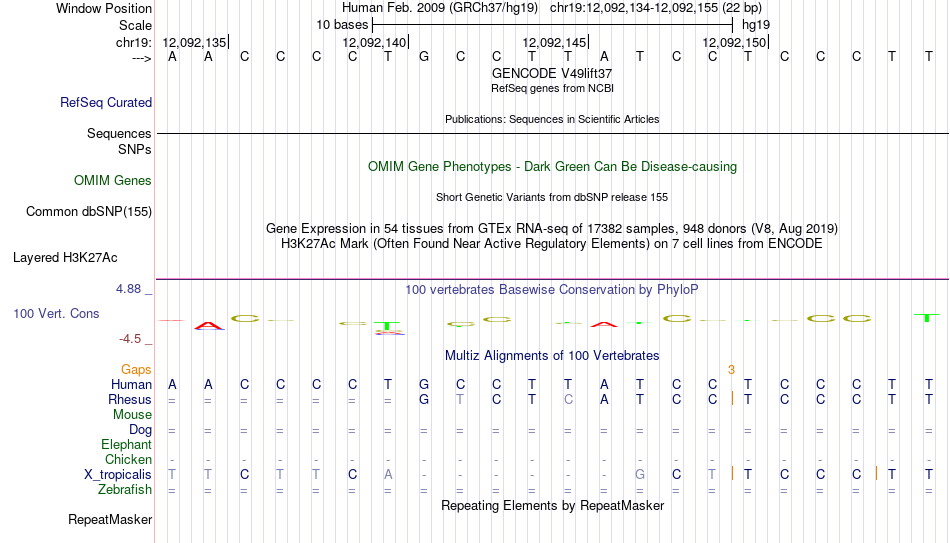Viewport: 950px width, 543px height.
Task: Click the strand direction arrow --->
Action: coord(142,58)
